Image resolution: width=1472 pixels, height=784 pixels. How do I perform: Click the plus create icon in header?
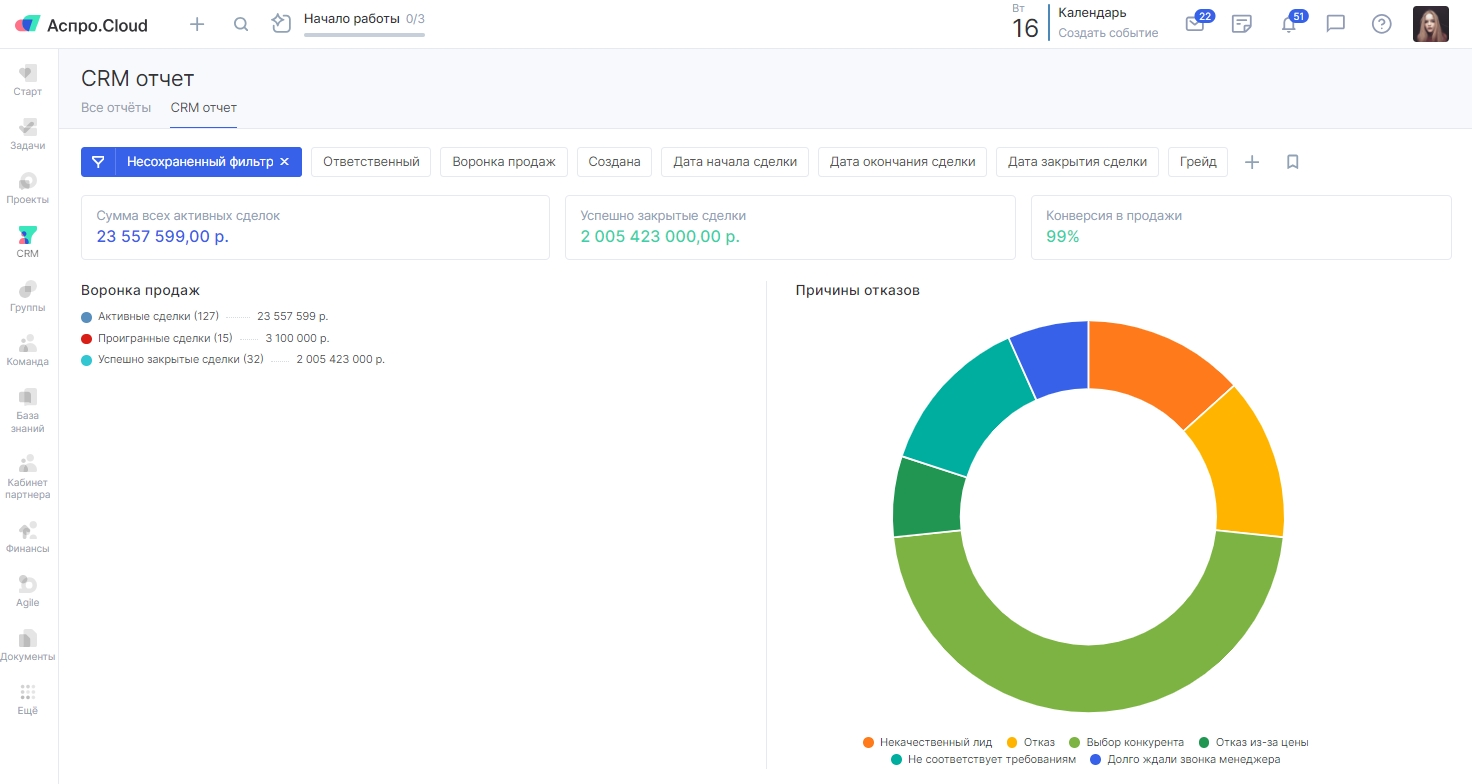(x=197, y=24)
